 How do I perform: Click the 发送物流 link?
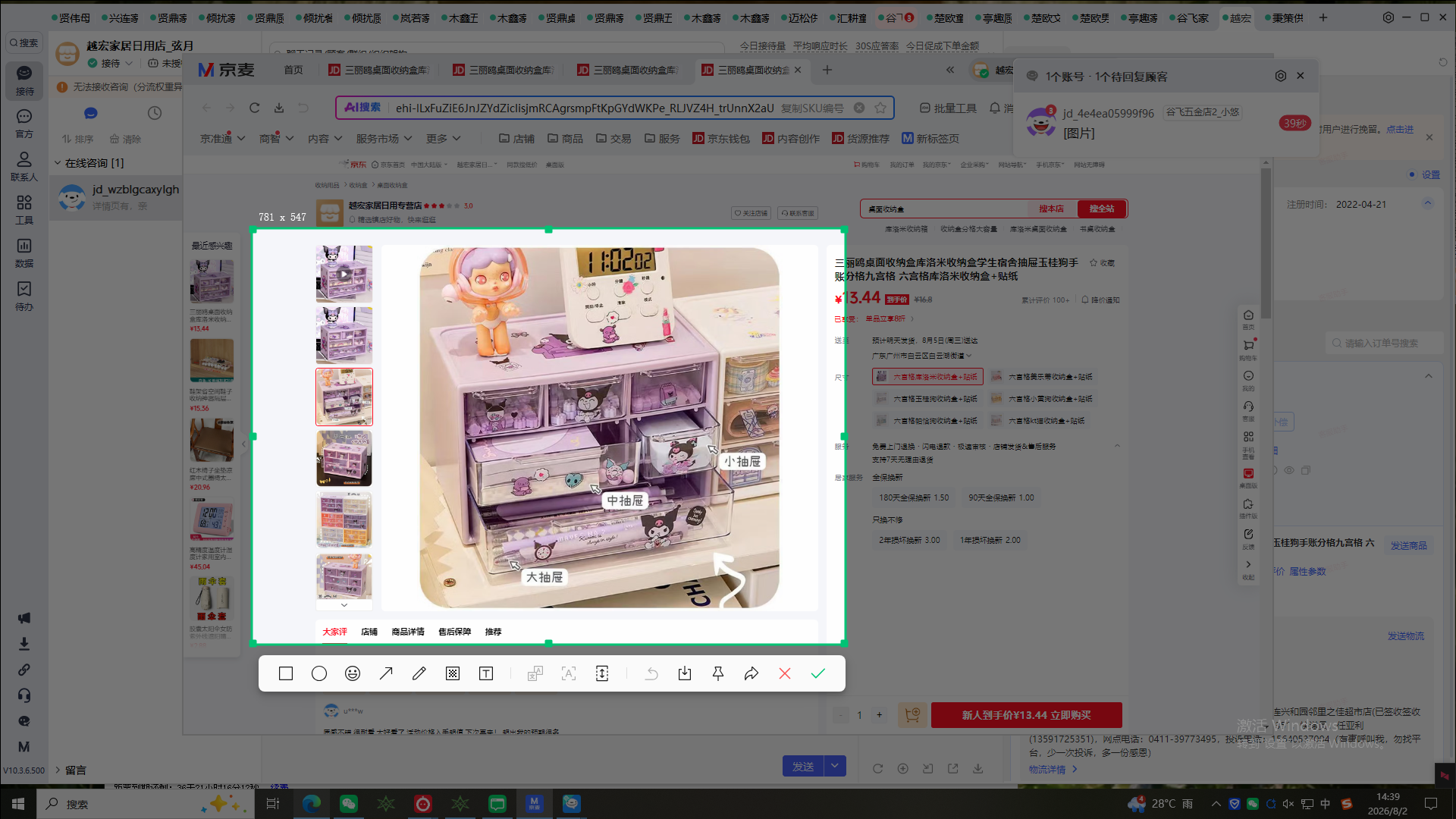pyautogui.click(x=1406, y=636)
